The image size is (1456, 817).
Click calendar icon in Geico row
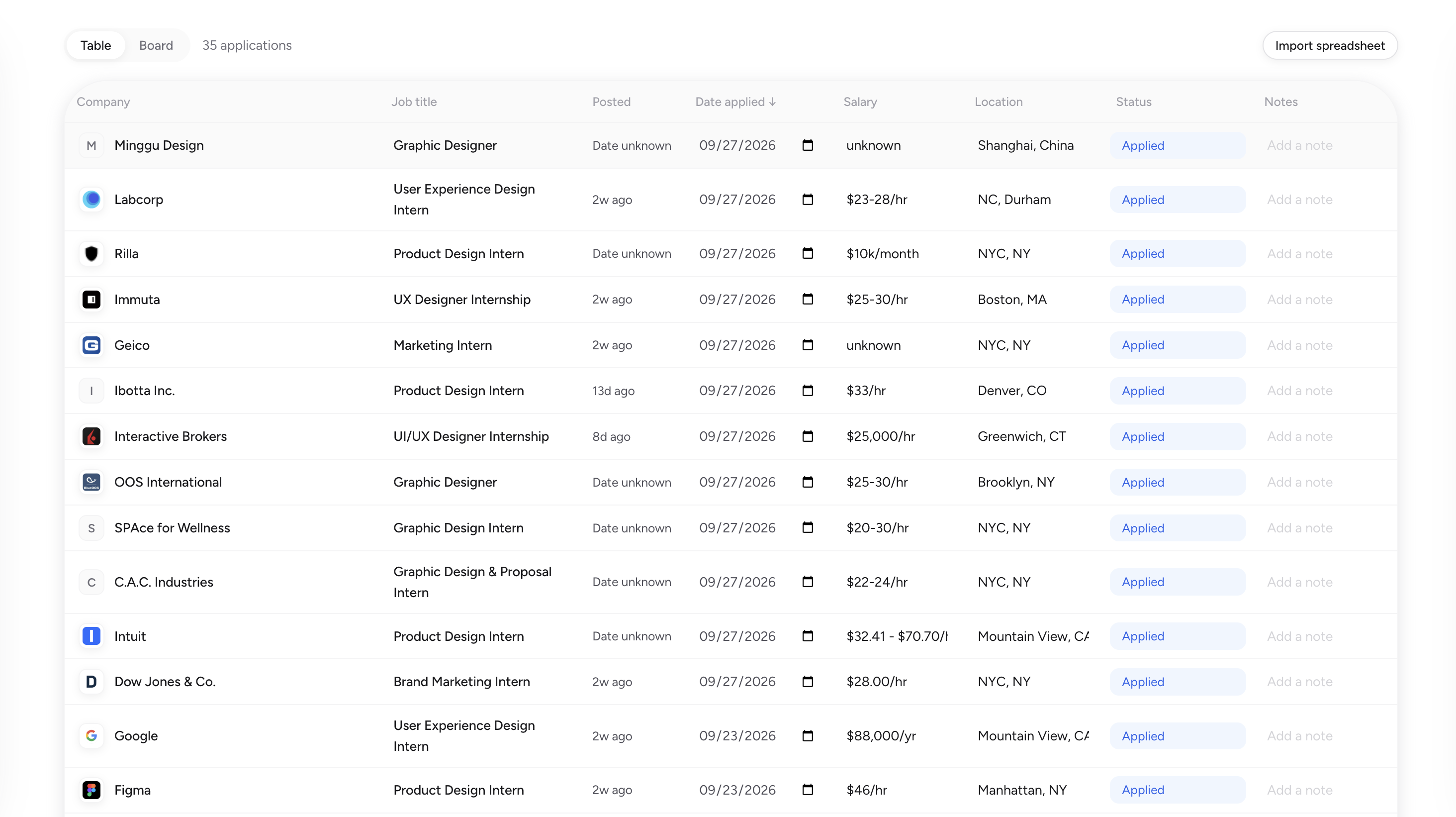pos(808,345)
